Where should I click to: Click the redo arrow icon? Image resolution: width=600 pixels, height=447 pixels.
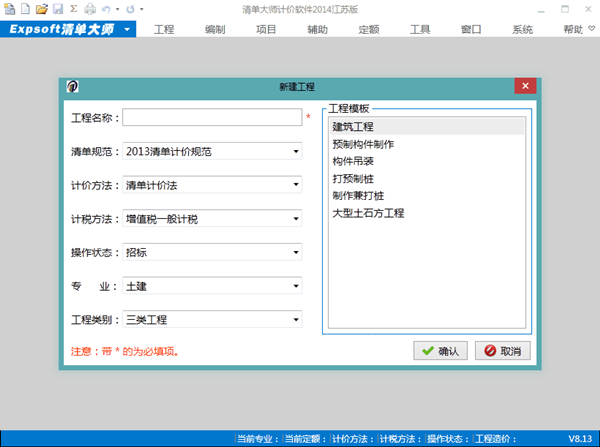pos(130,9)
